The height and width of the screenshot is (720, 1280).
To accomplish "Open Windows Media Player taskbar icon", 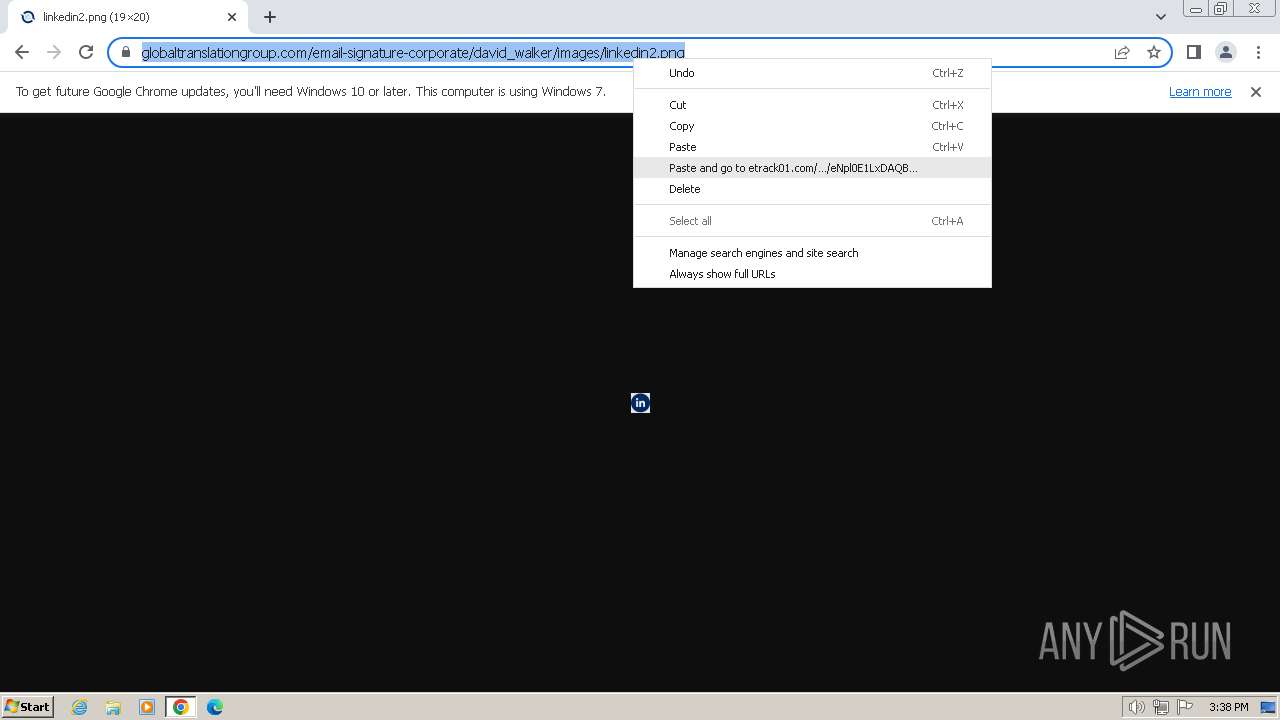I will [147, 707].
